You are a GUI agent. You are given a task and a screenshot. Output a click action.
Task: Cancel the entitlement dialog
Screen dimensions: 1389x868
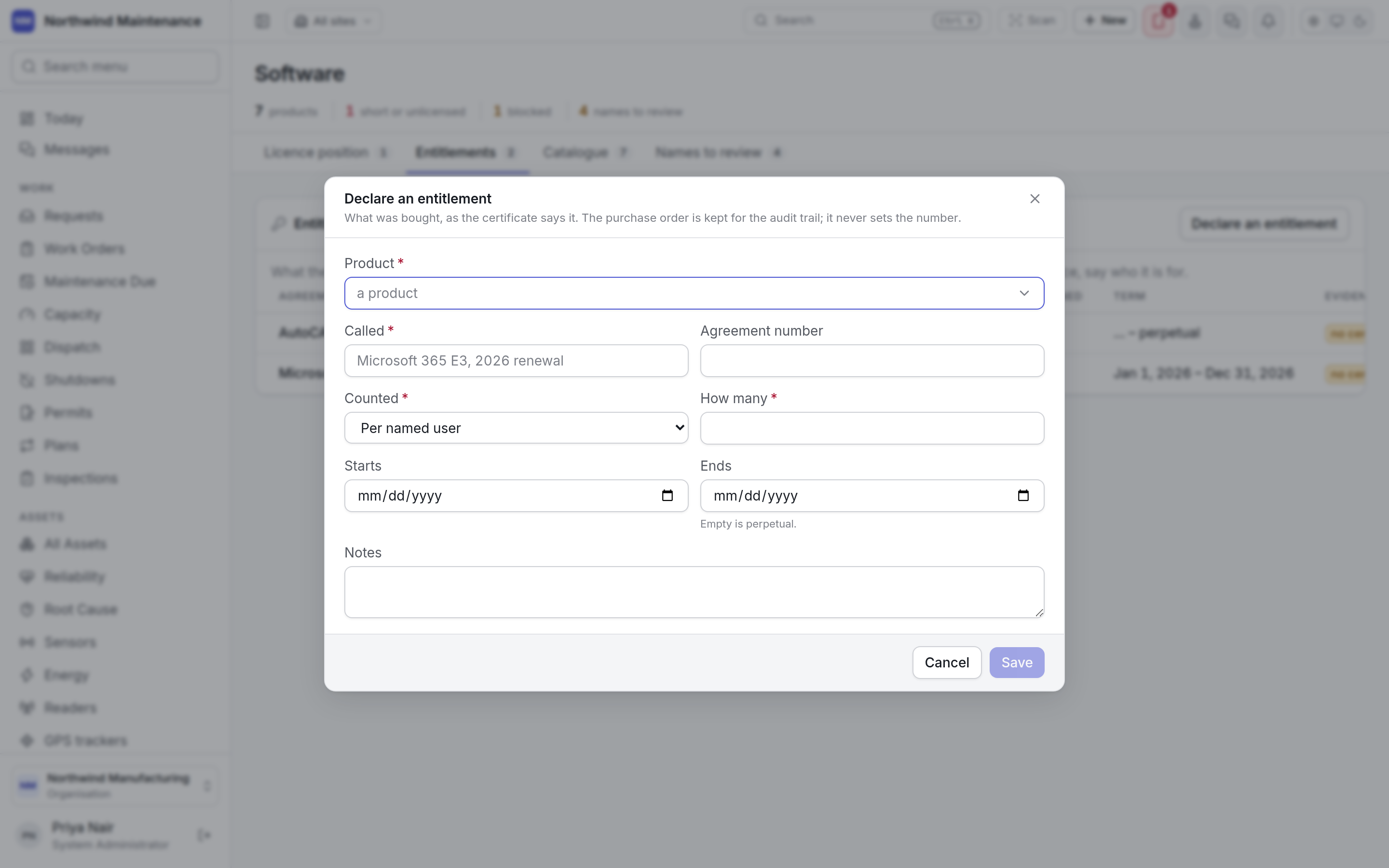[946, 663]
